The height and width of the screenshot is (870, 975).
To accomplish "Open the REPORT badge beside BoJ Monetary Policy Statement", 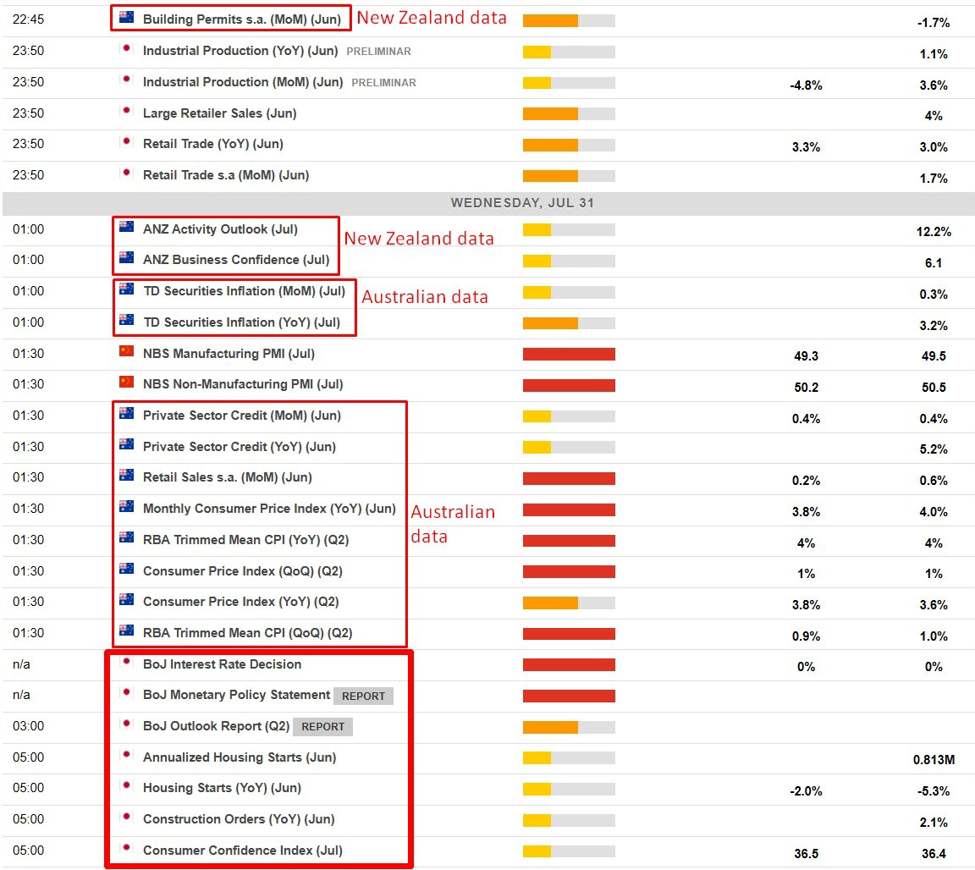I will pos(363,695).
